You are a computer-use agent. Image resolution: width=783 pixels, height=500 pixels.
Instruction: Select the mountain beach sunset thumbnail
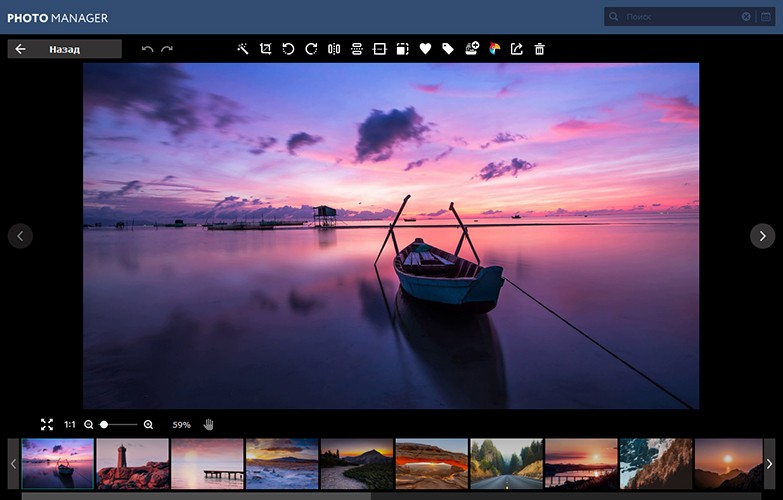coord(357,464)
